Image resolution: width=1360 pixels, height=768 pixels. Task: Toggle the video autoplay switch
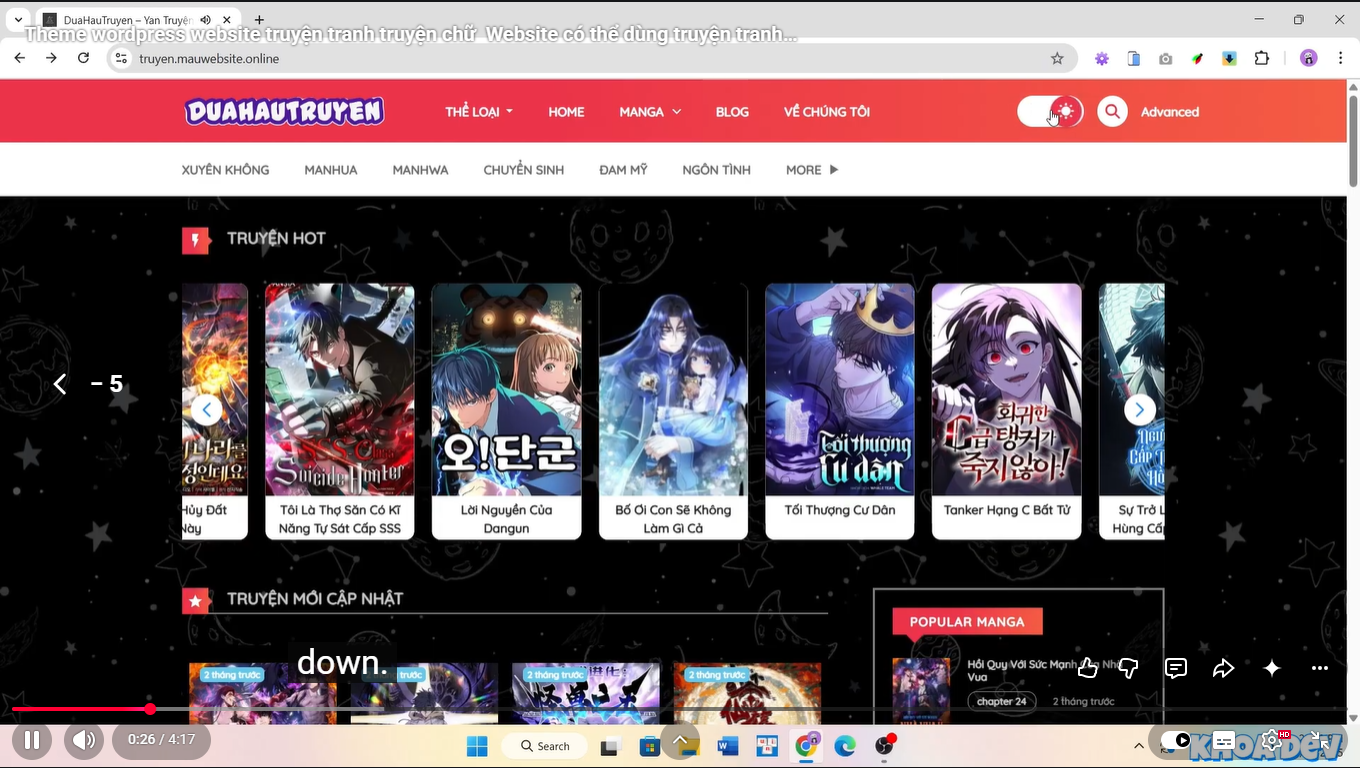[1176, 741]
